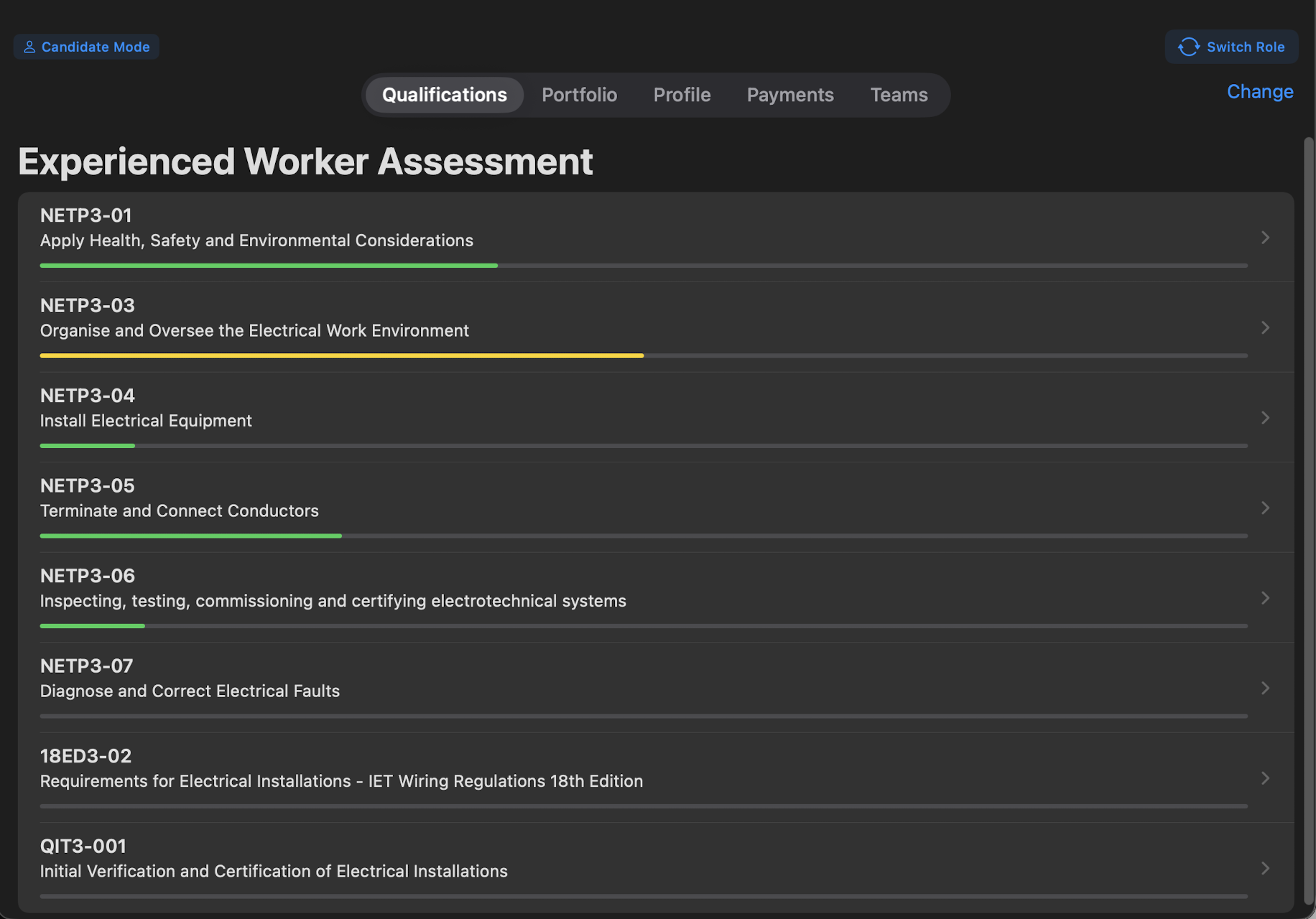Open details chevron for NETP3-03

pos(1265,327)
